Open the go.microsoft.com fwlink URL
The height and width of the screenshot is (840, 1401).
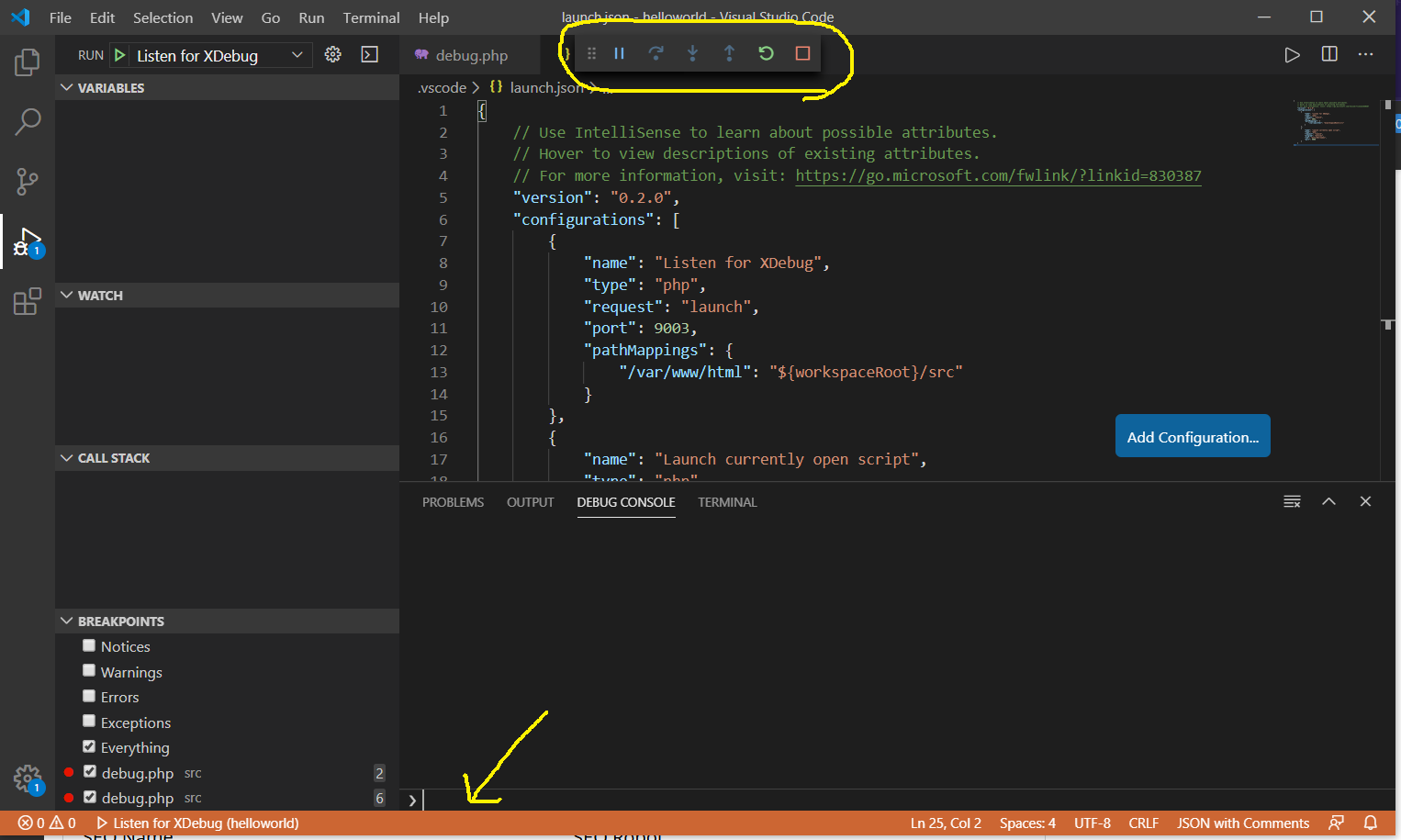point(998,175)
